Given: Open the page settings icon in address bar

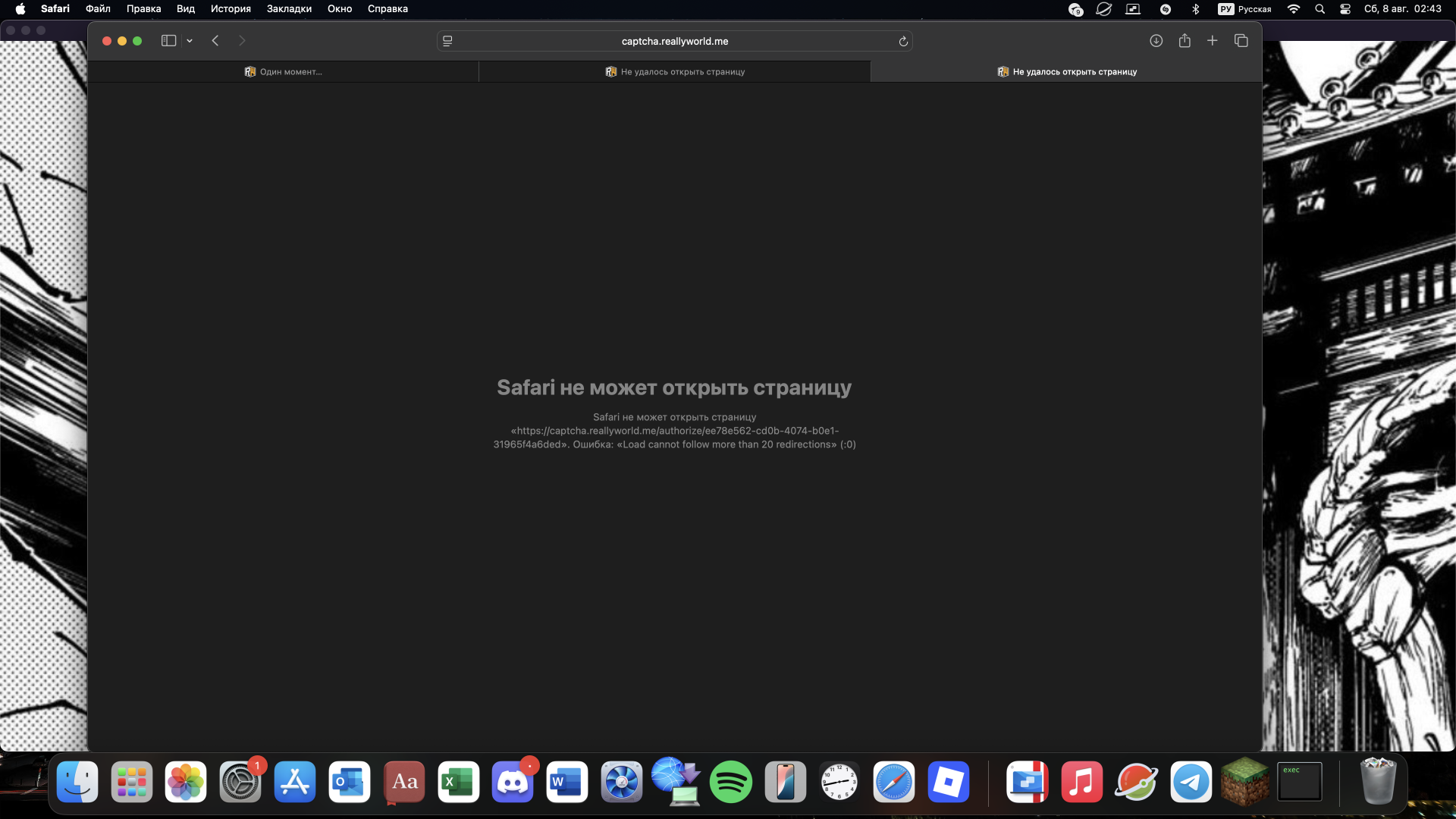Looking at the screenshot, I should pos(447,41).
